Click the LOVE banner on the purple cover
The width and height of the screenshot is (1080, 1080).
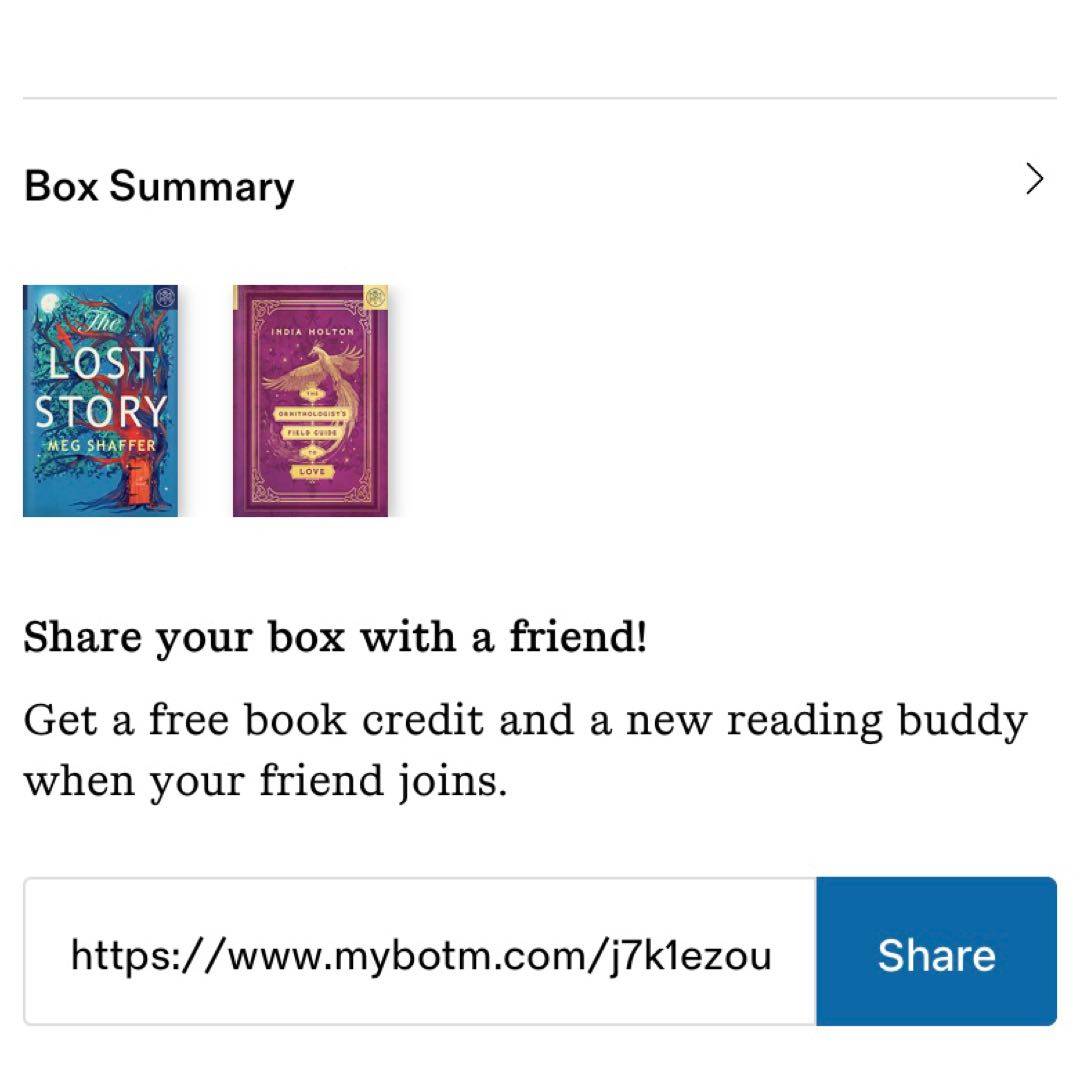311,471
